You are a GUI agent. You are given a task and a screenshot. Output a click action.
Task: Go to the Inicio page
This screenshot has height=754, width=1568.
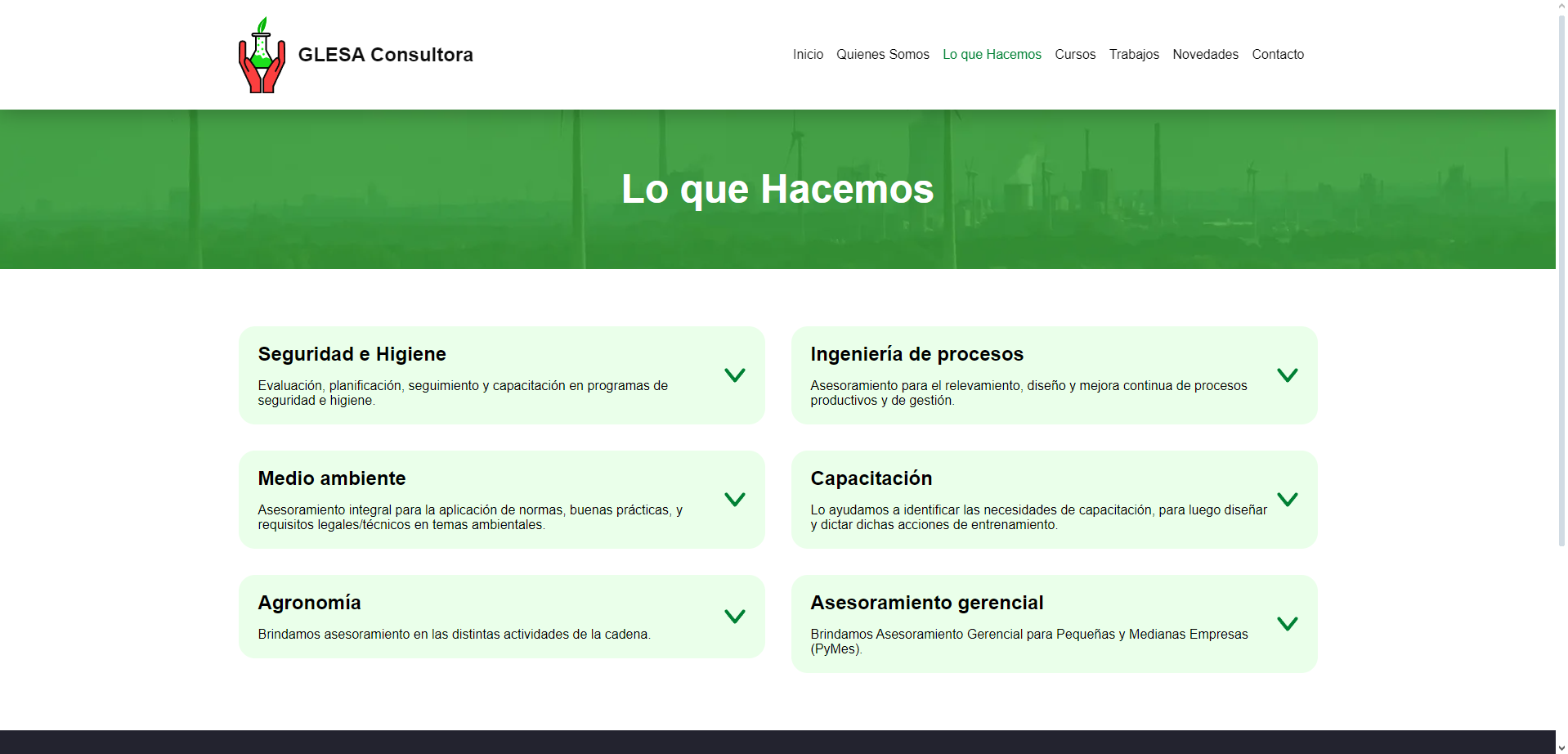[x=807, y=55]
